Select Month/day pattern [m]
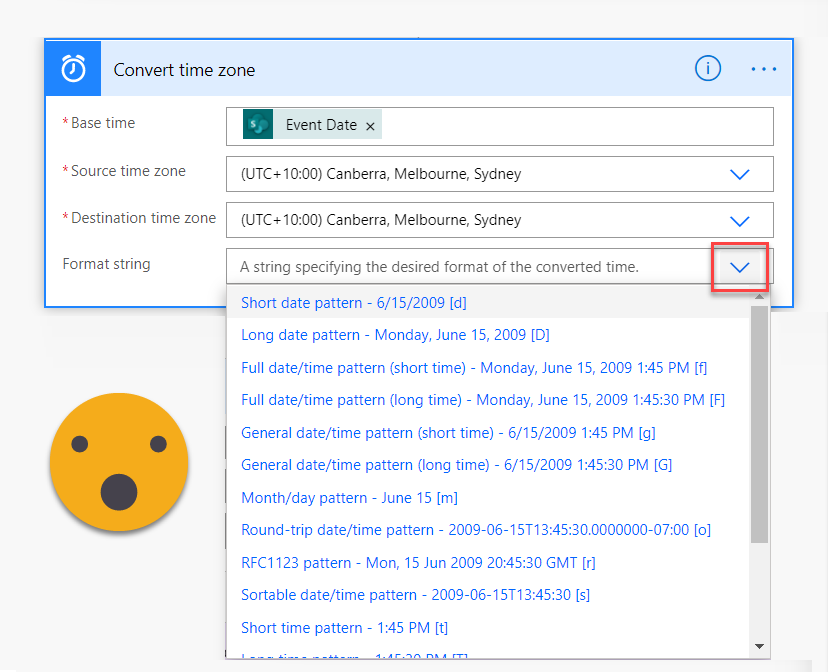The height and width of the screenshot is (672, 828). coord(488,498)
